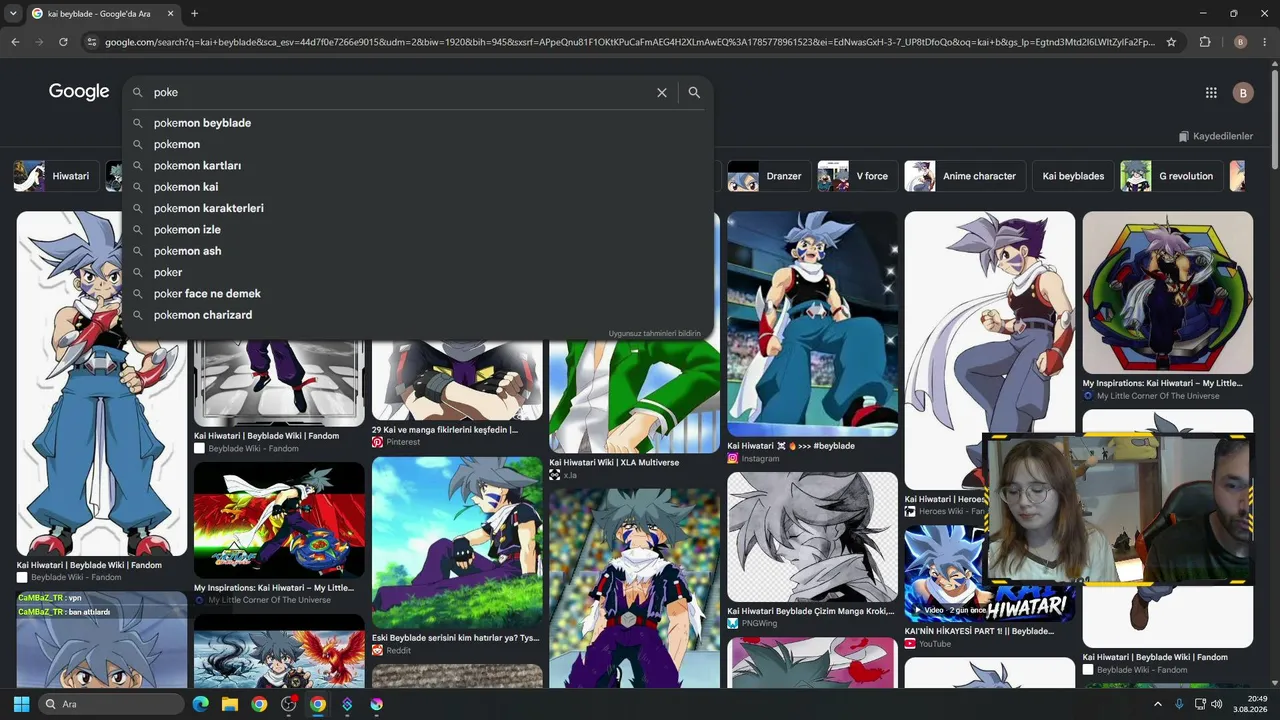Open 'Kai Hiwatari Beyblade Çizim Manga Kroki' result
The height and width of the screenshot is (720, 1280).
(810, 611)
